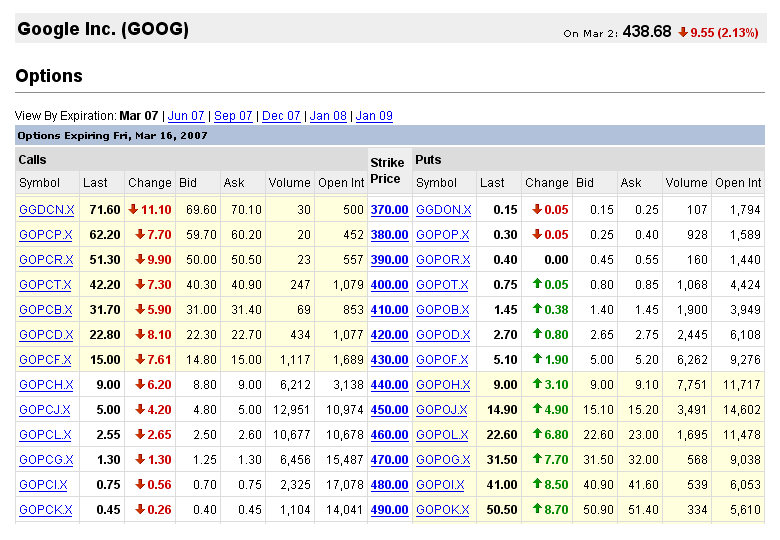Open call option symbol GOPCG.X

[46, 459]
